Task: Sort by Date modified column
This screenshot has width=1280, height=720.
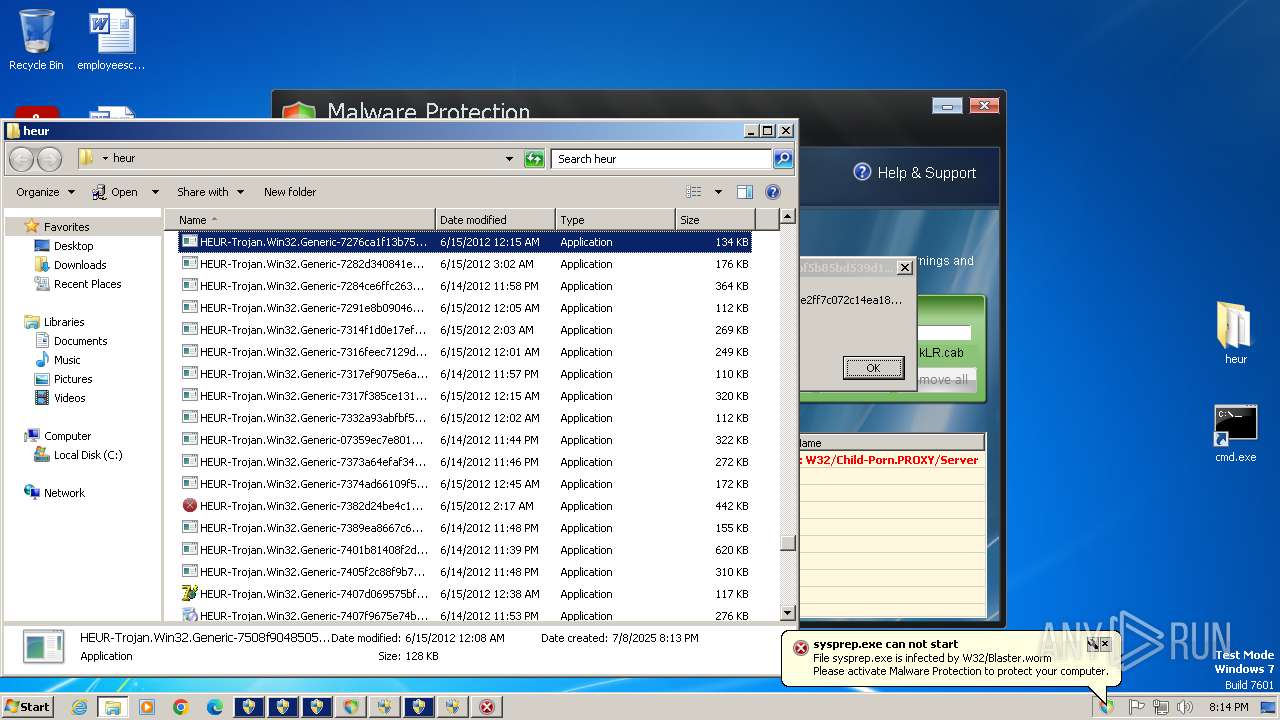Action: click(x=495, y=220)
